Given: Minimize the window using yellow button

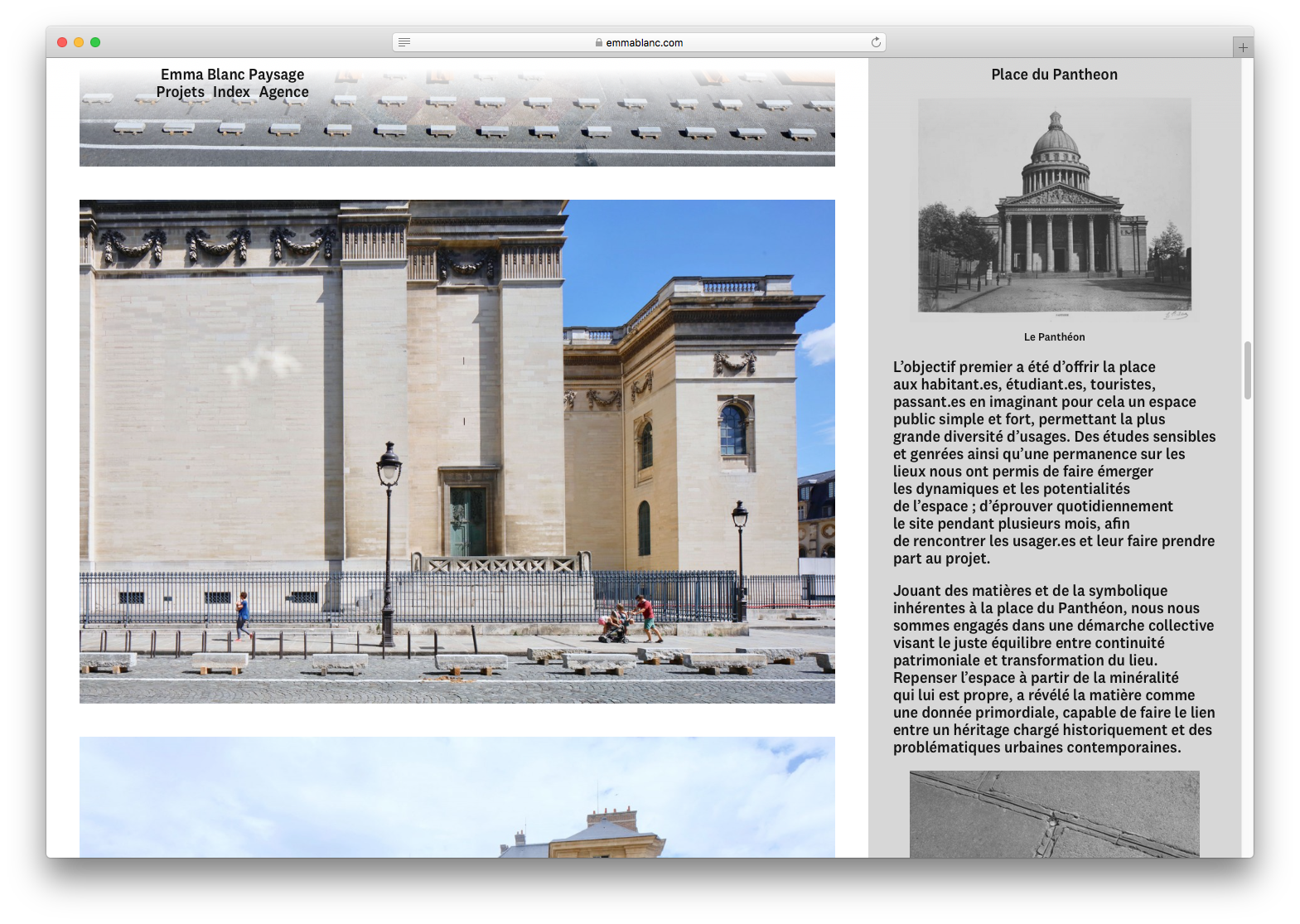Looking at the screenshot, I should [x=79, y=42].
